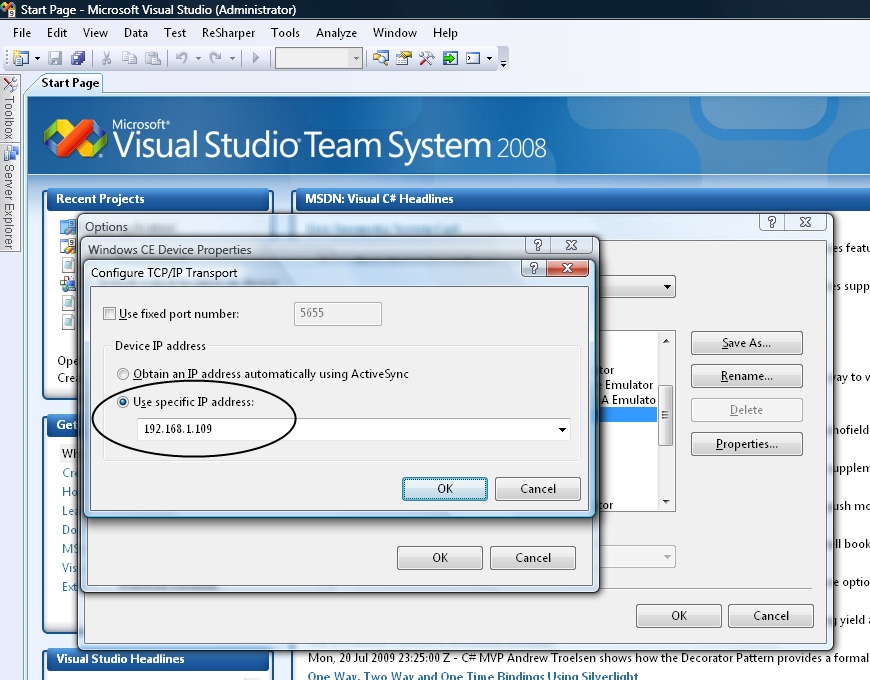Open the Test menu
Screen dimensions: 870x680
point(175,33)
